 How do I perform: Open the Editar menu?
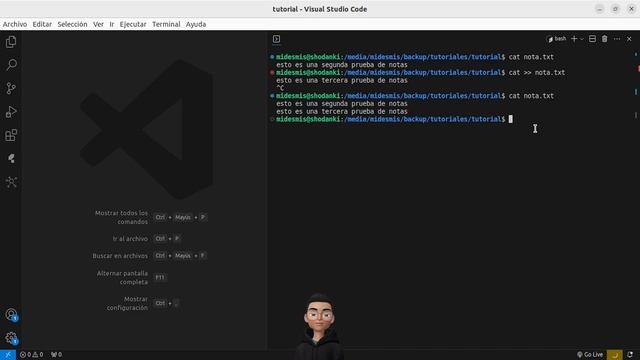click(42, 24)
